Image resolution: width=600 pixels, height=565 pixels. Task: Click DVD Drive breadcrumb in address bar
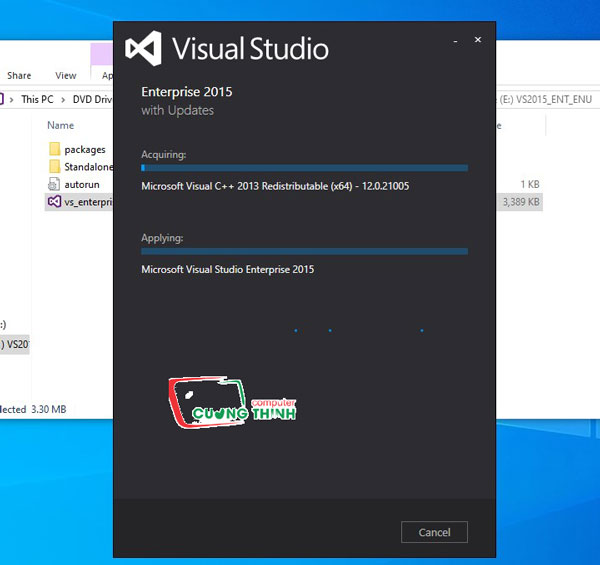pos(93,99)
